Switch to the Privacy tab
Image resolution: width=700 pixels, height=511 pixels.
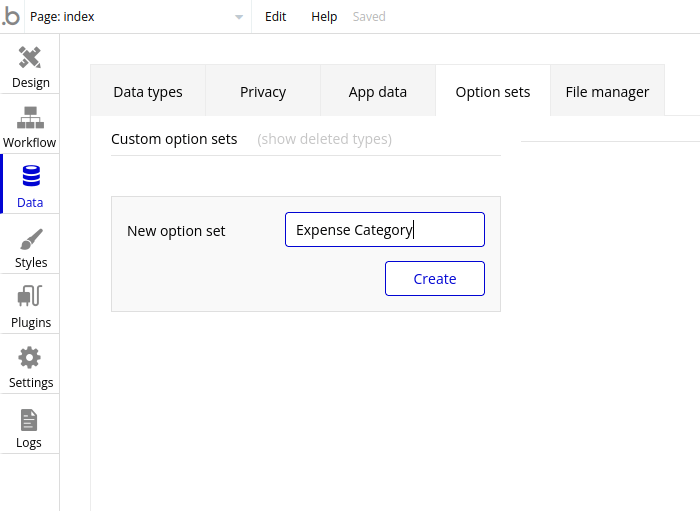click(263, 91)
